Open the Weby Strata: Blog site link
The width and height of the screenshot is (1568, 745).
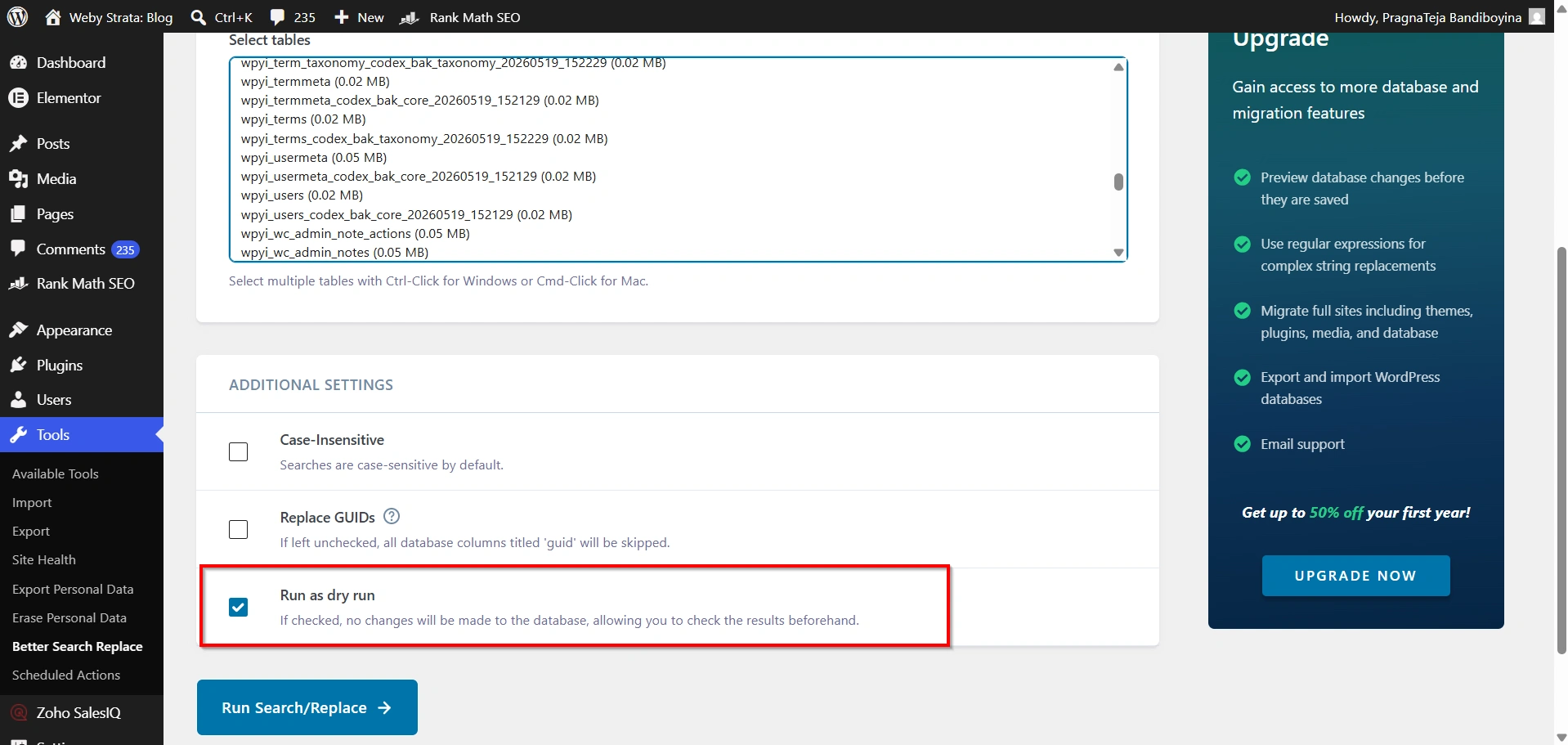point(110,17)
